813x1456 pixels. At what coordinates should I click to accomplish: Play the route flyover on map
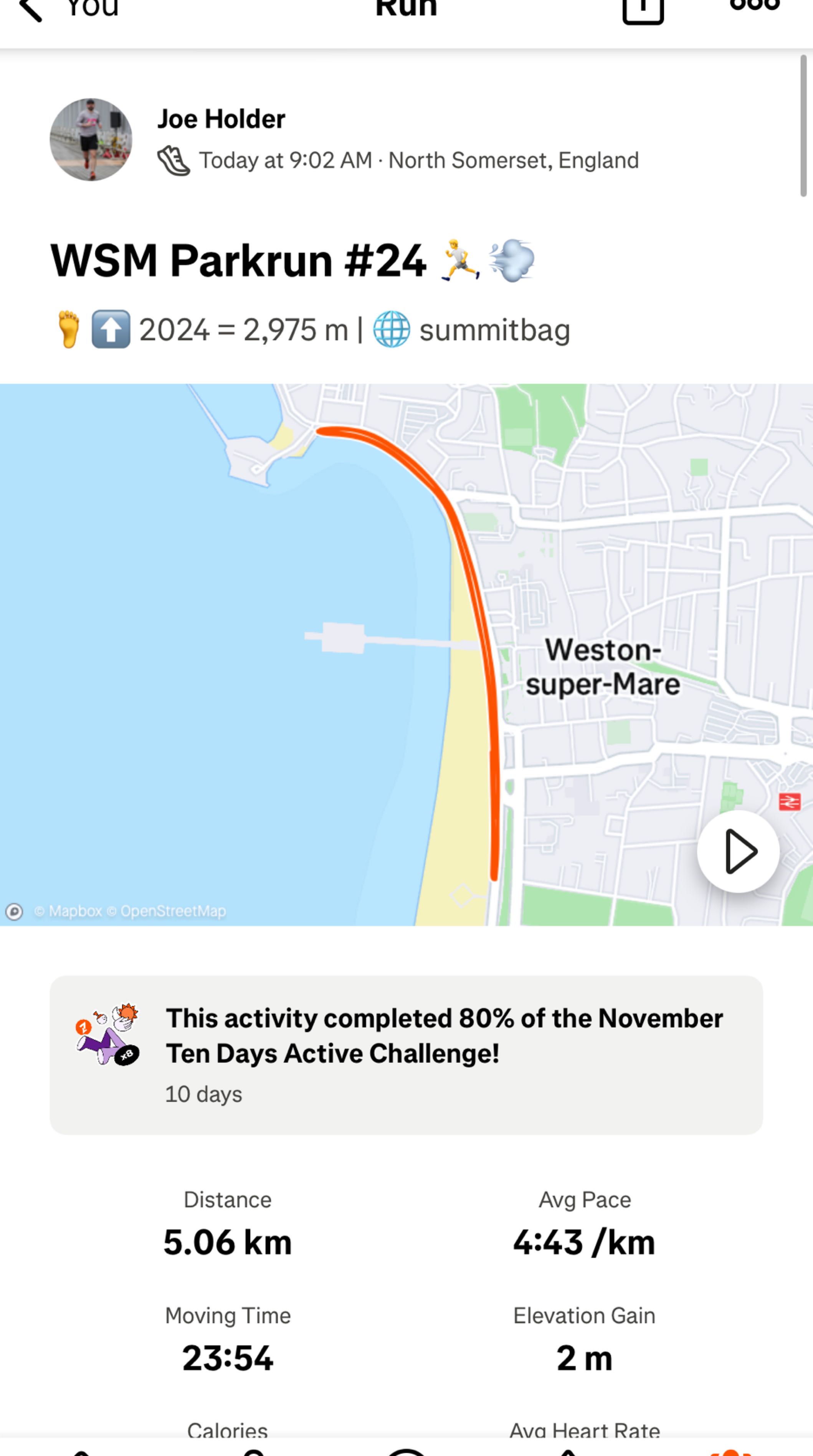click(738, 851)
